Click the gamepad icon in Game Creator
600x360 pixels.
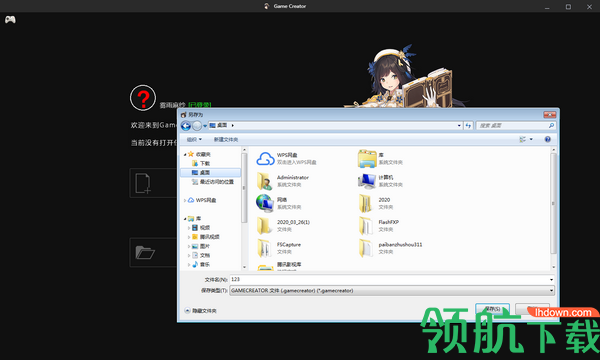tap(10, 19)
